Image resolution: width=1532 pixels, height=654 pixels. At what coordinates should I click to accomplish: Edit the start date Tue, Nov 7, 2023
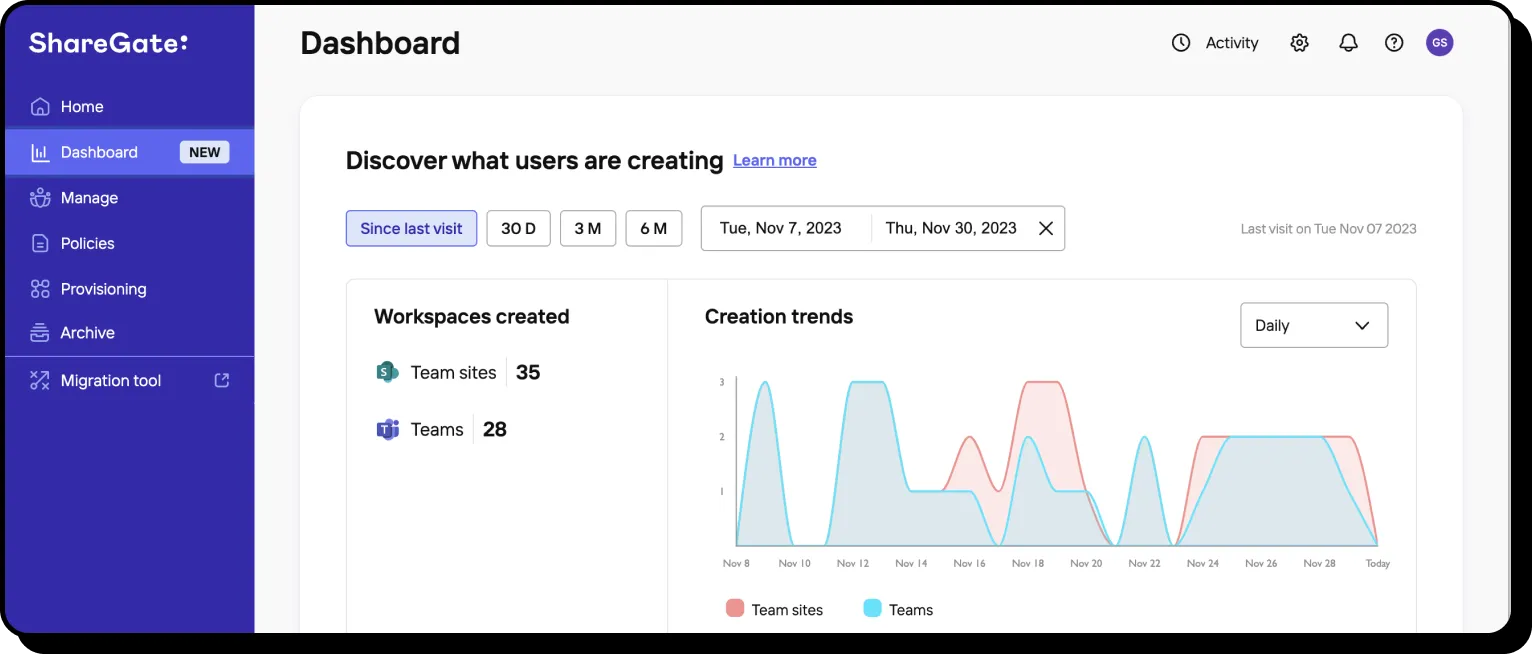click(781, 228)
